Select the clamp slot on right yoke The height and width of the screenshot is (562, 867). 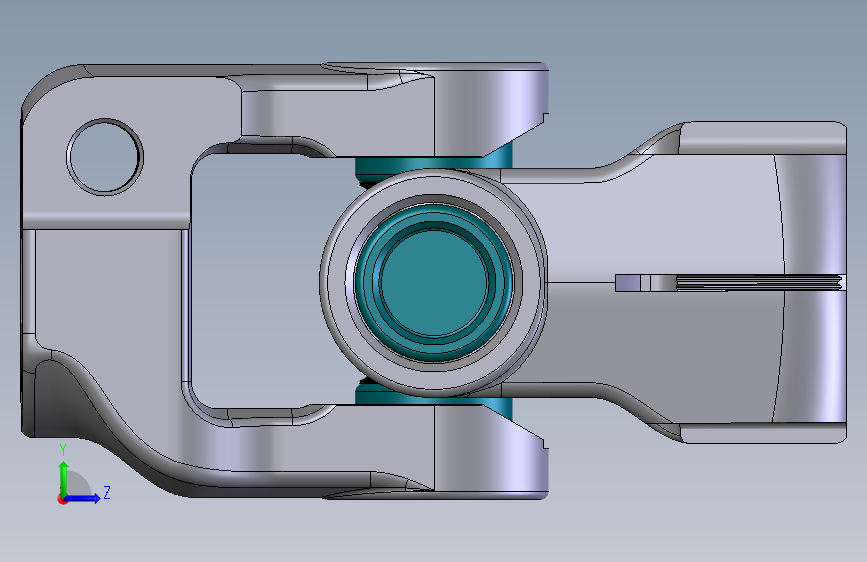pos(729,282)
